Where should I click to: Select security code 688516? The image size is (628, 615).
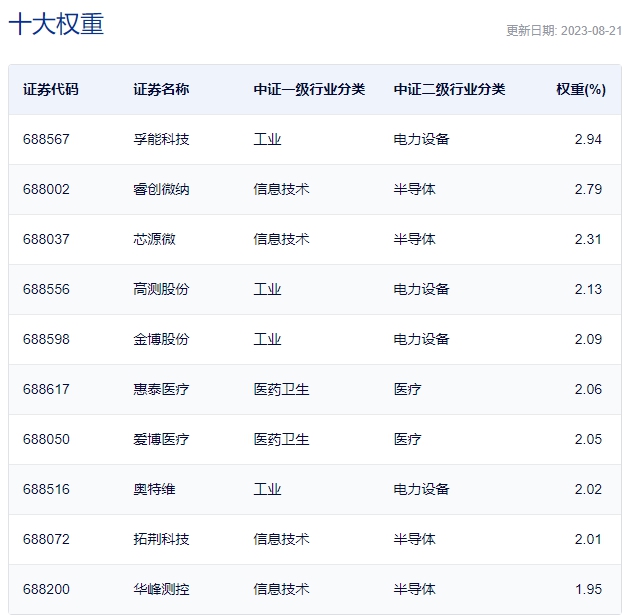coord(46,490)
